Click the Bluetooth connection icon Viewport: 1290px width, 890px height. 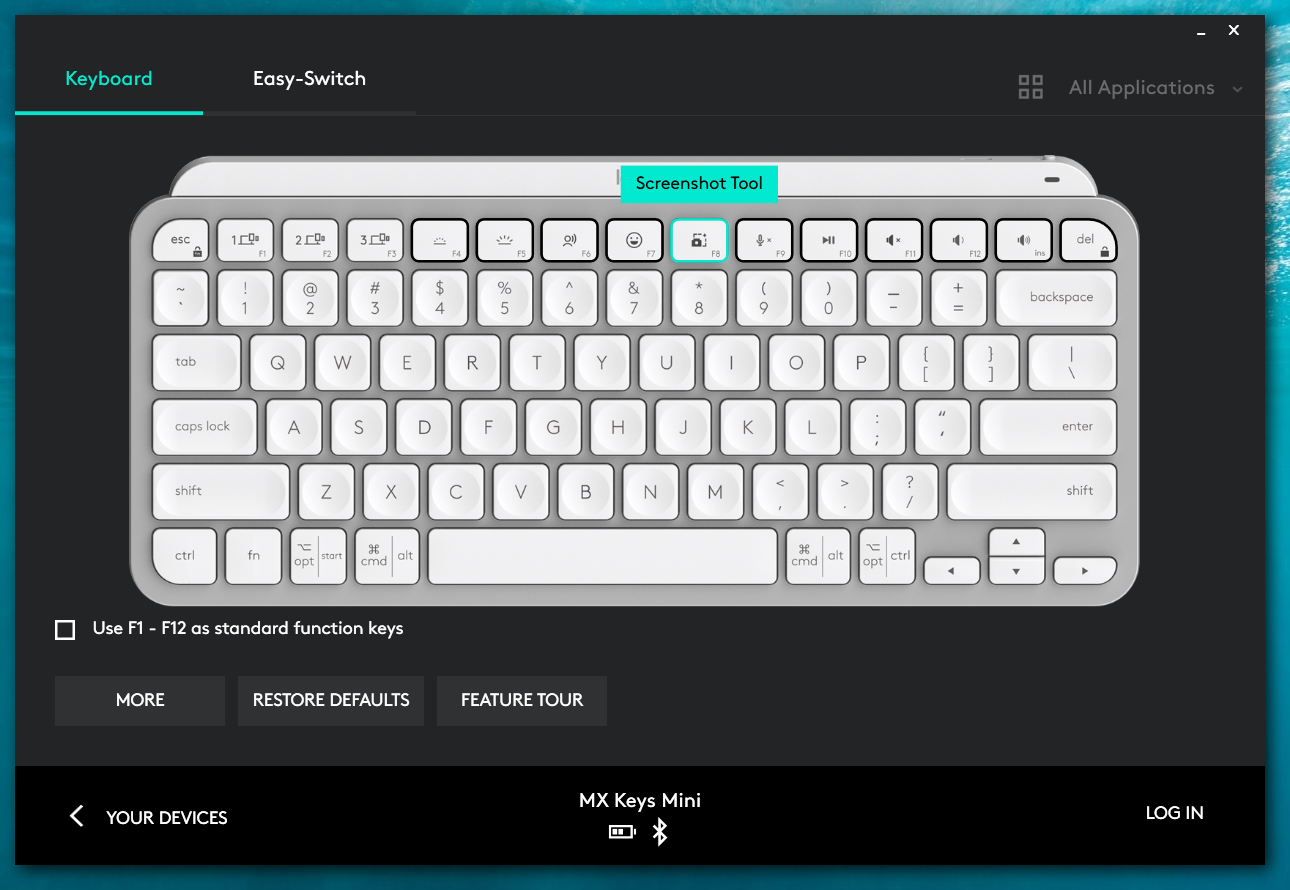[659, 832]
